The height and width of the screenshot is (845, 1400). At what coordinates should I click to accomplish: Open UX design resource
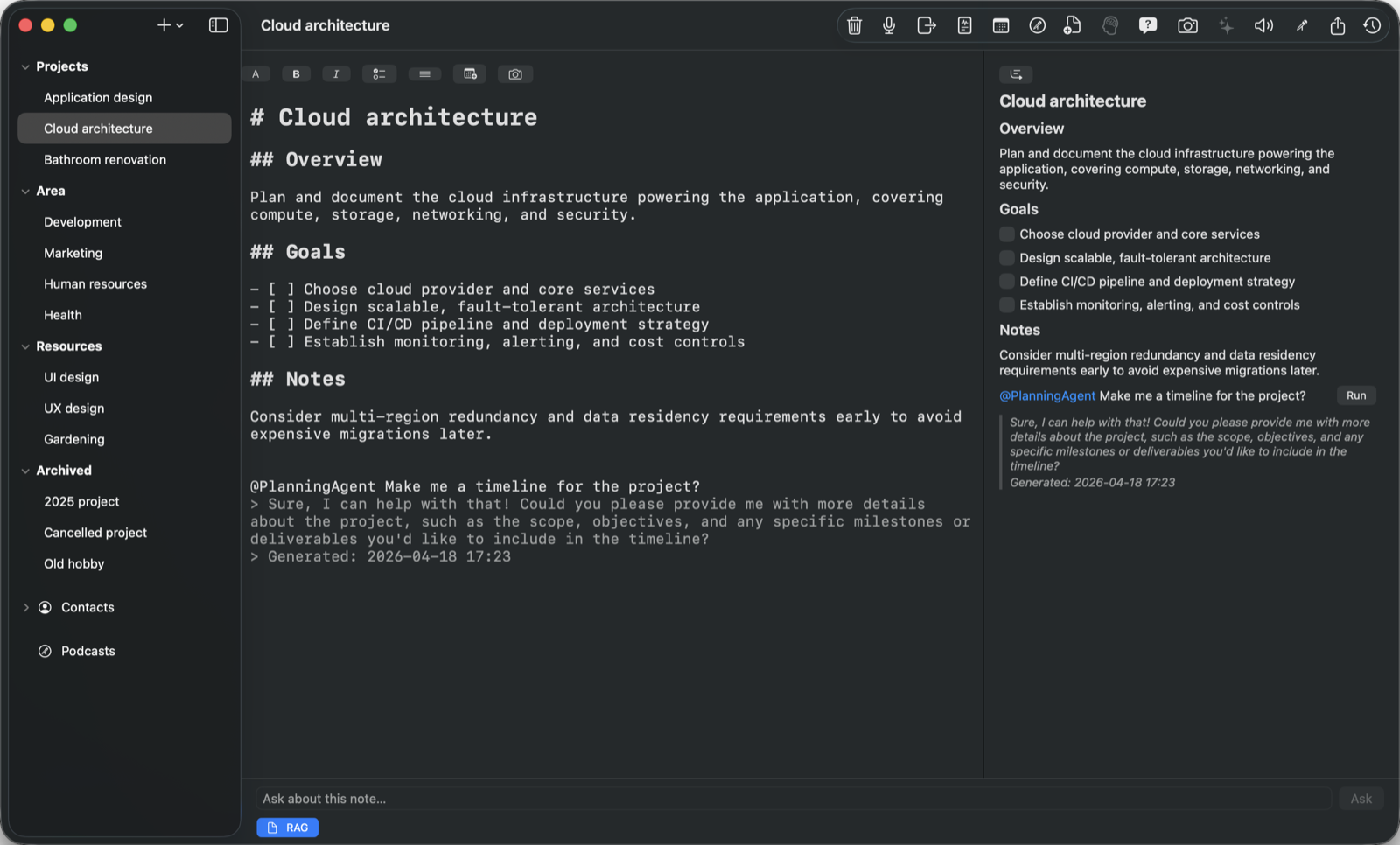[124, 409]
